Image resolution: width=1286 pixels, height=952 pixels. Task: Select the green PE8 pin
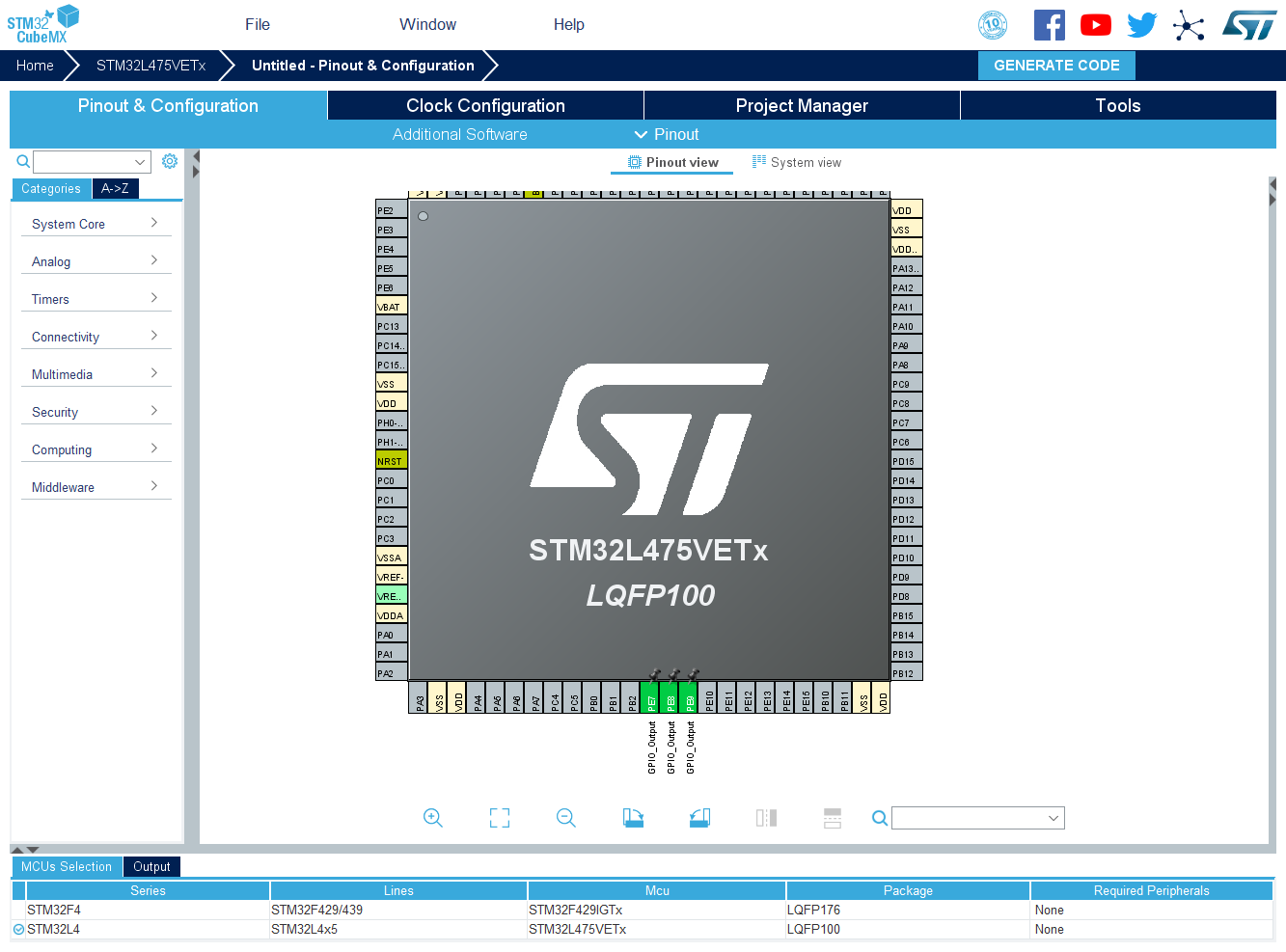(670, 697)
